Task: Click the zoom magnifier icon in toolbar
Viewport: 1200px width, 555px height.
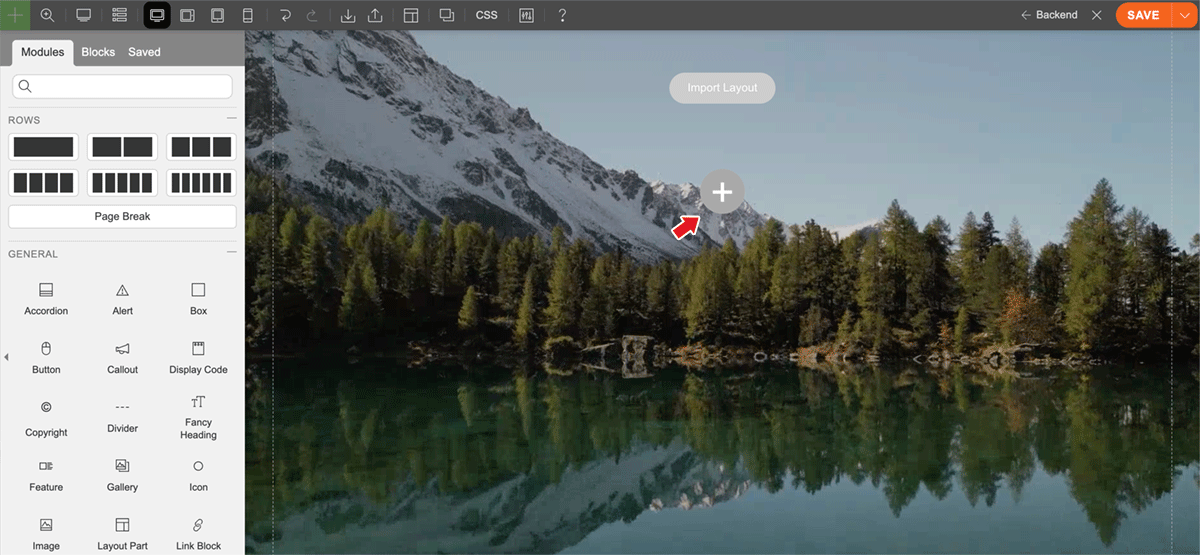Action: pos(47,15)
